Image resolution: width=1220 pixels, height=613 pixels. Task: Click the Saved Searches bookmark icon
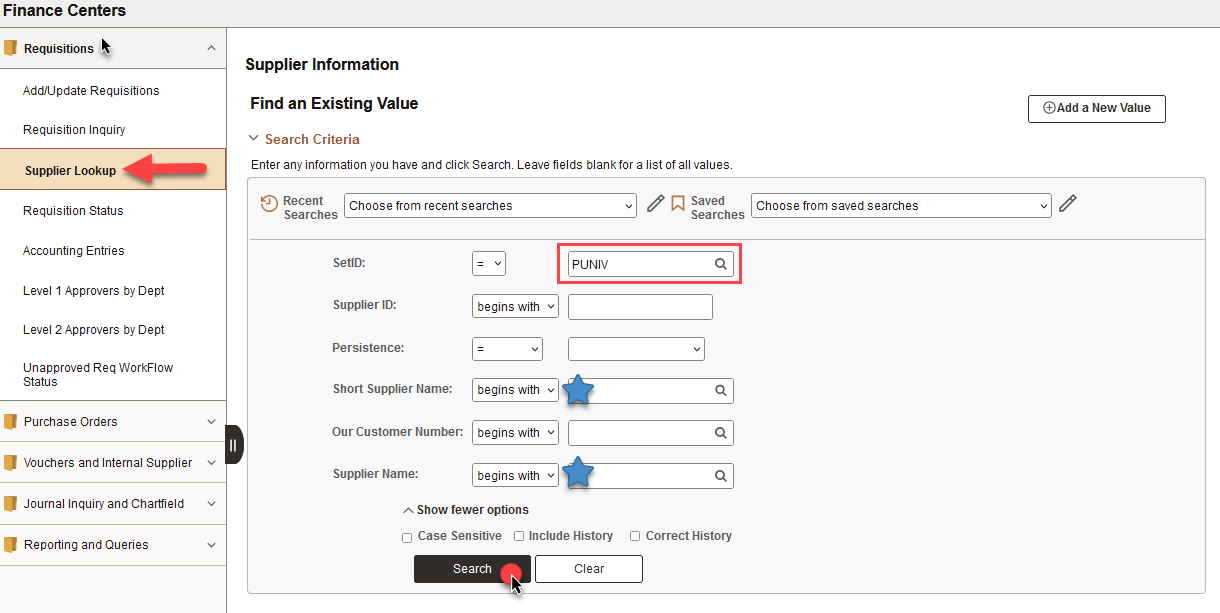pyautogui.click(x=678, y=204)
